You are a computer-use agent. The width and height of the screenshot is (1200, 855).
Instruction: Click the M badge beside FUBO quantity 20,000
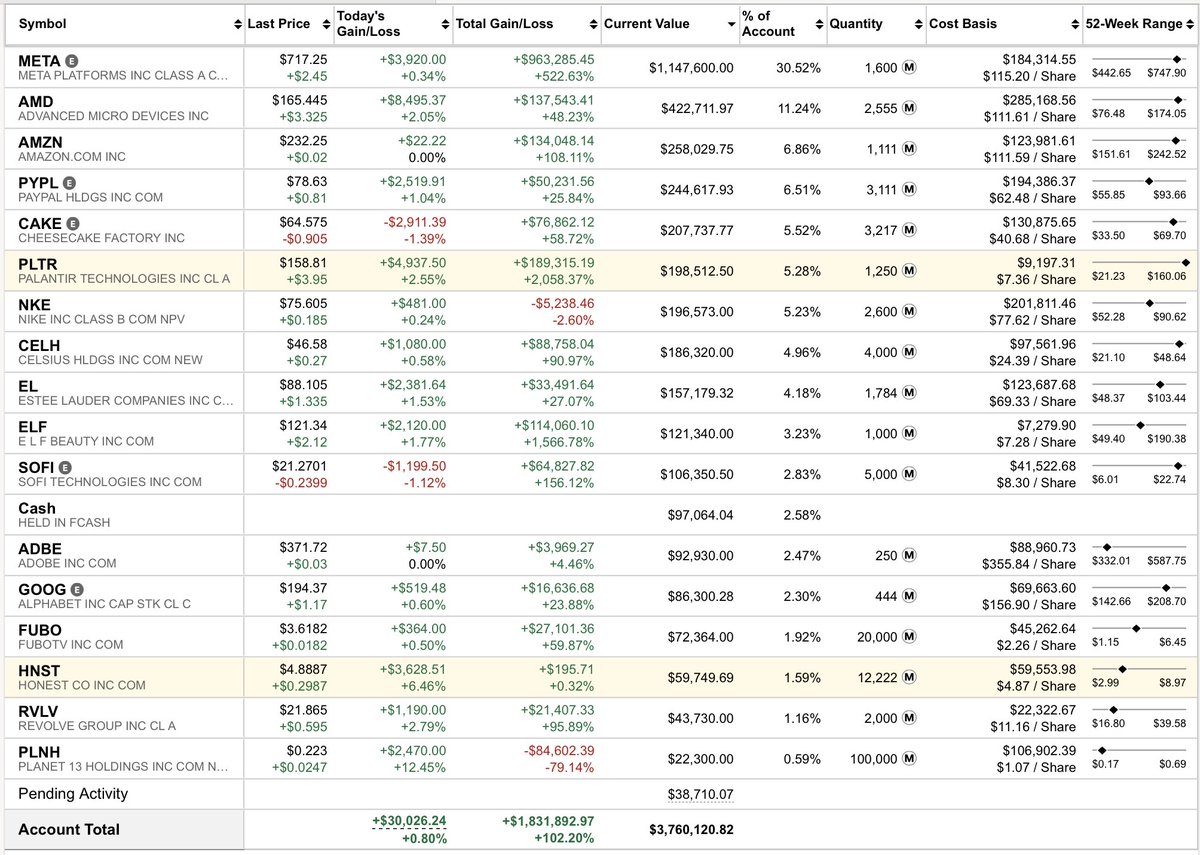click(910, 637)
